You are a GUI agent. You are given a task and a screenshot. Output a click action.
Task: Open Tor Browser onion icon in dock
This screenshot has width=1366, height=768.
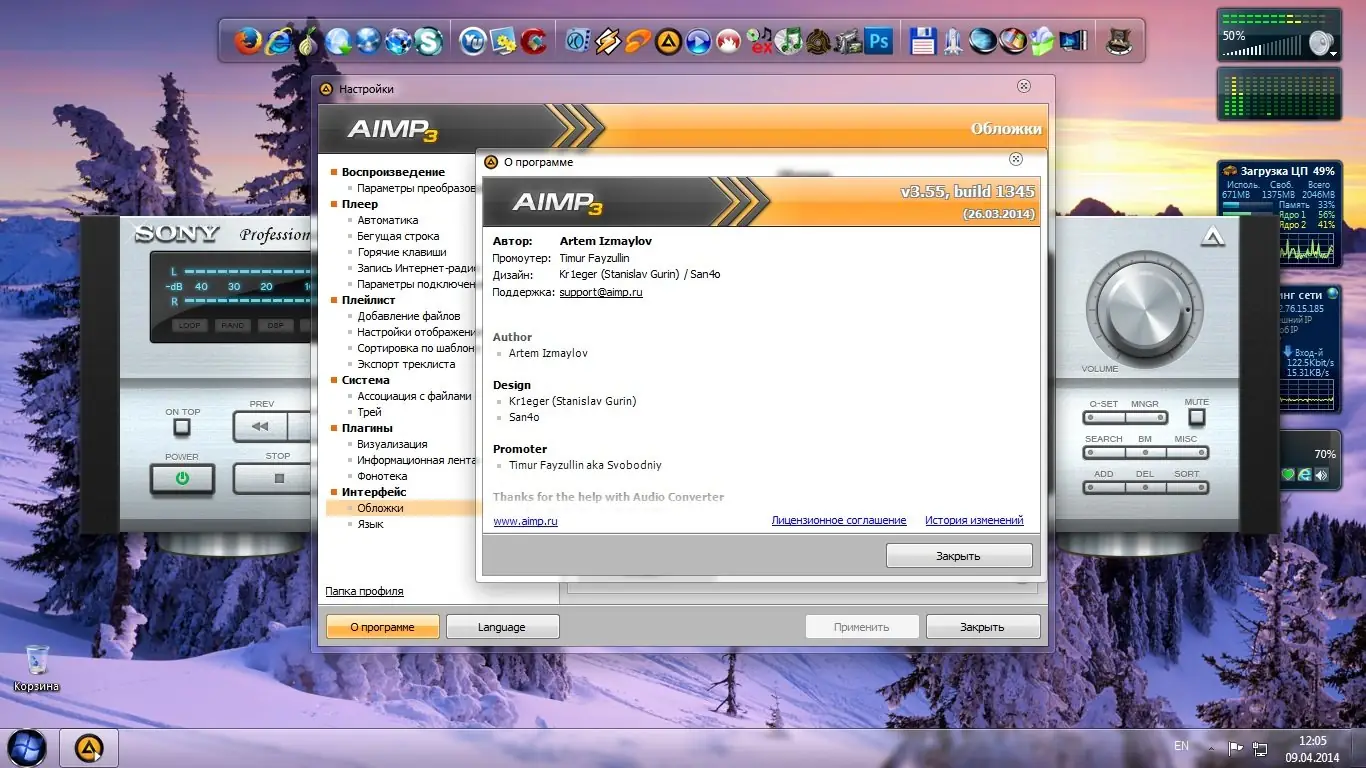pos(308,41)
